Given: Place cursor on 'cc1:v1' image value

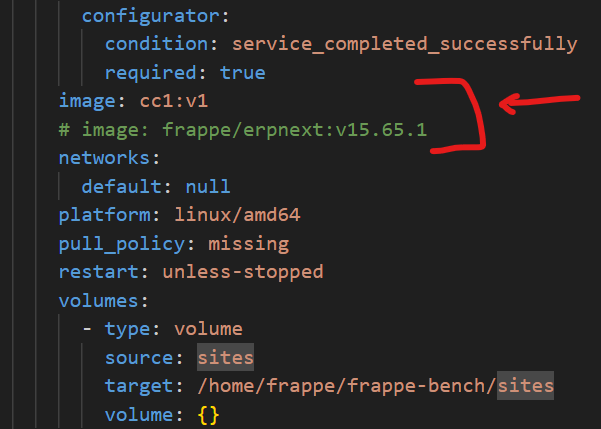Looking at the screenshot, I should pyautogui.click(x=174, y=101).
